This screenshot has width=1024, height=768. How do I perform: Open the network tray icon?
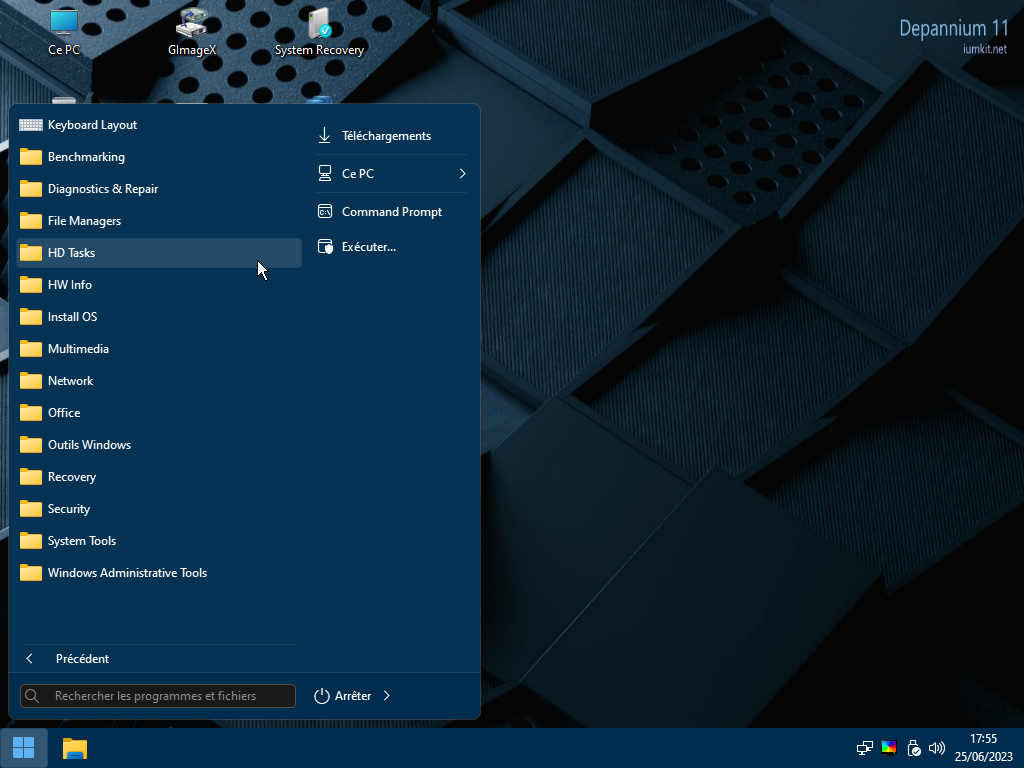(x=865, y=748)
